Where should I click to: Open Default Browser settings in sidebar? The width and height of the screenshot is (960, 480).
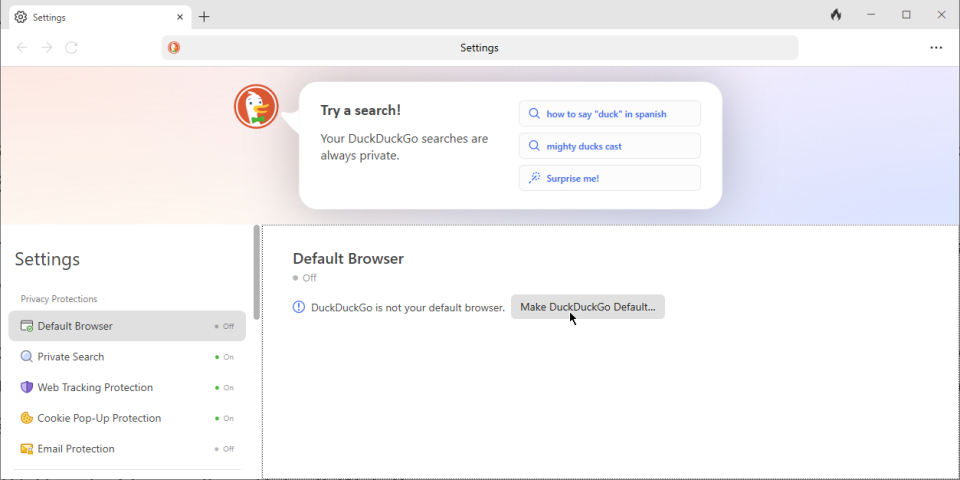[127, 326]
